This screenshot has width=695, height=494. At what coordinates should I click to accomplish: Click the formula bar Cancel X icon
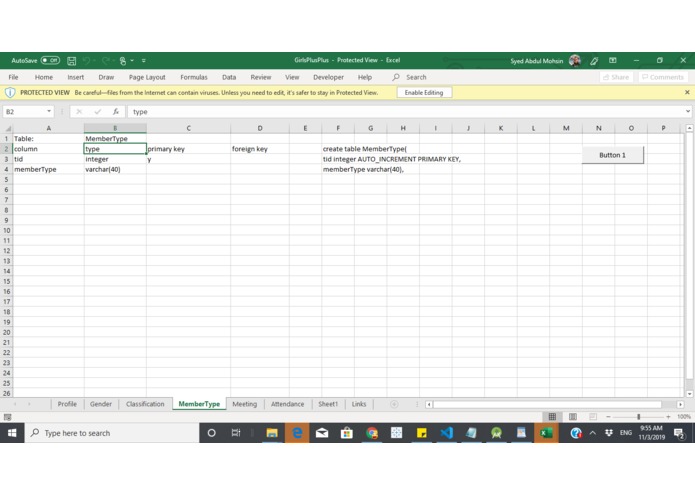(x=79, y=112)
